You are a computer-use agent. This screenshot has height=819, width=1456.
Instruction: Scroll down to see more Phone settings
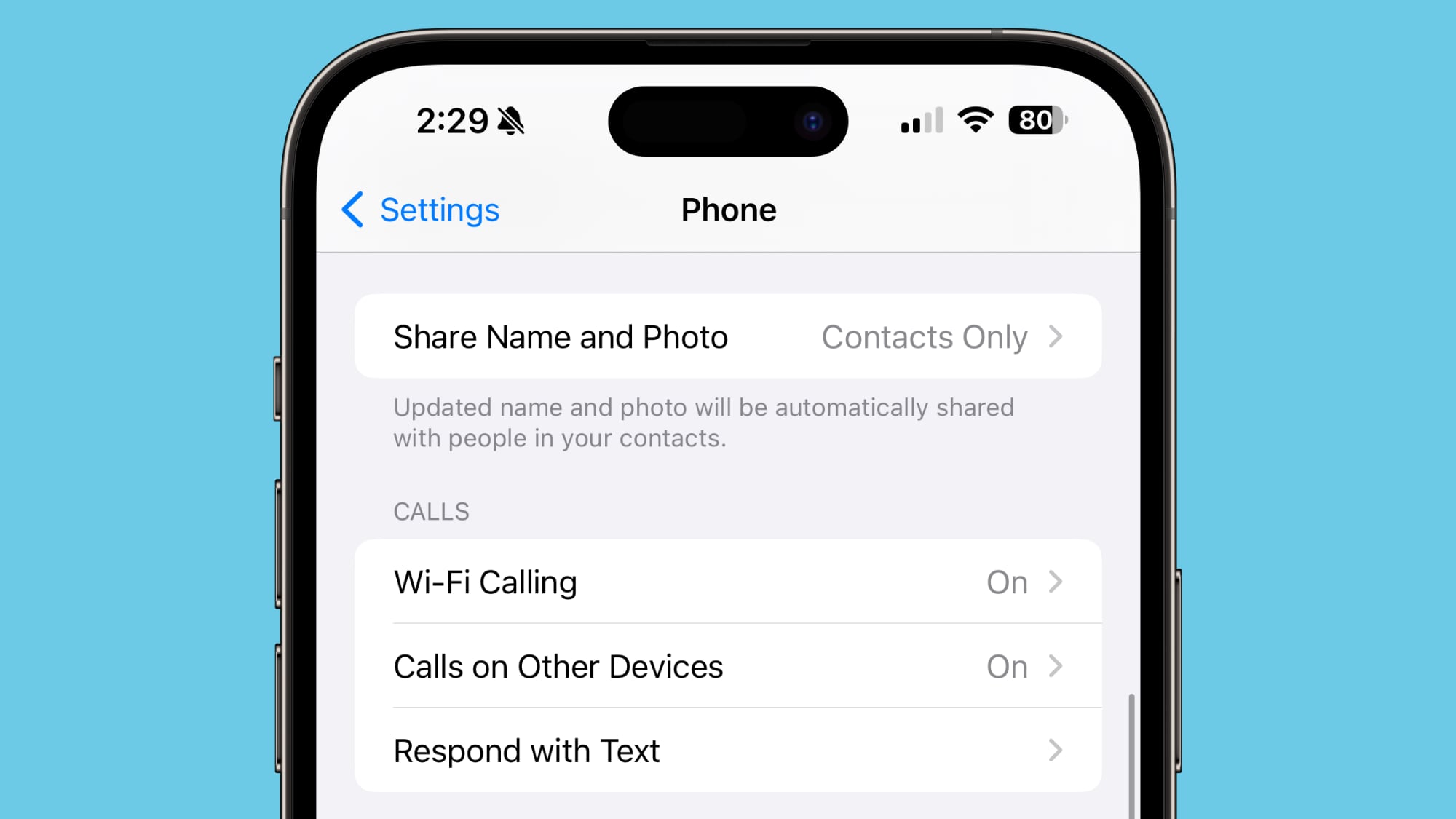click(728, 600)
